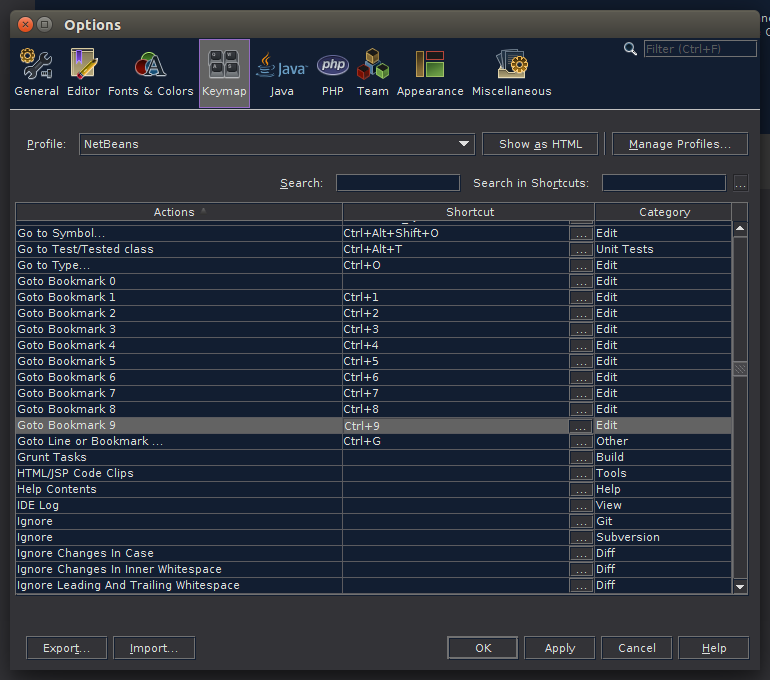The height and width of the screenshot is (680, 770).
Task: Click the Ctrl+9 shortcut cell
Action: 456,426
